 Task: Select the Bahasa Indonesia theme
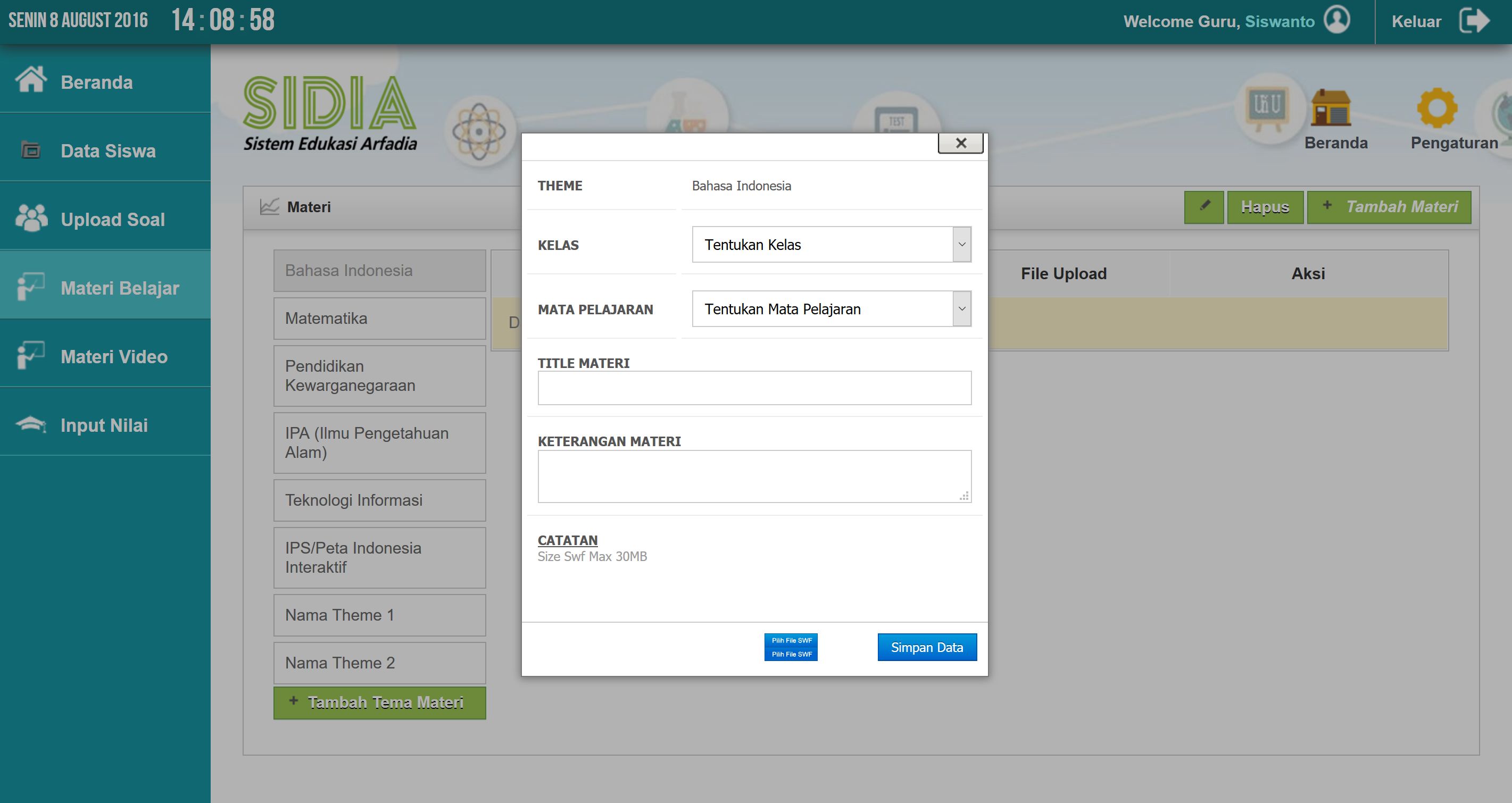379,270
